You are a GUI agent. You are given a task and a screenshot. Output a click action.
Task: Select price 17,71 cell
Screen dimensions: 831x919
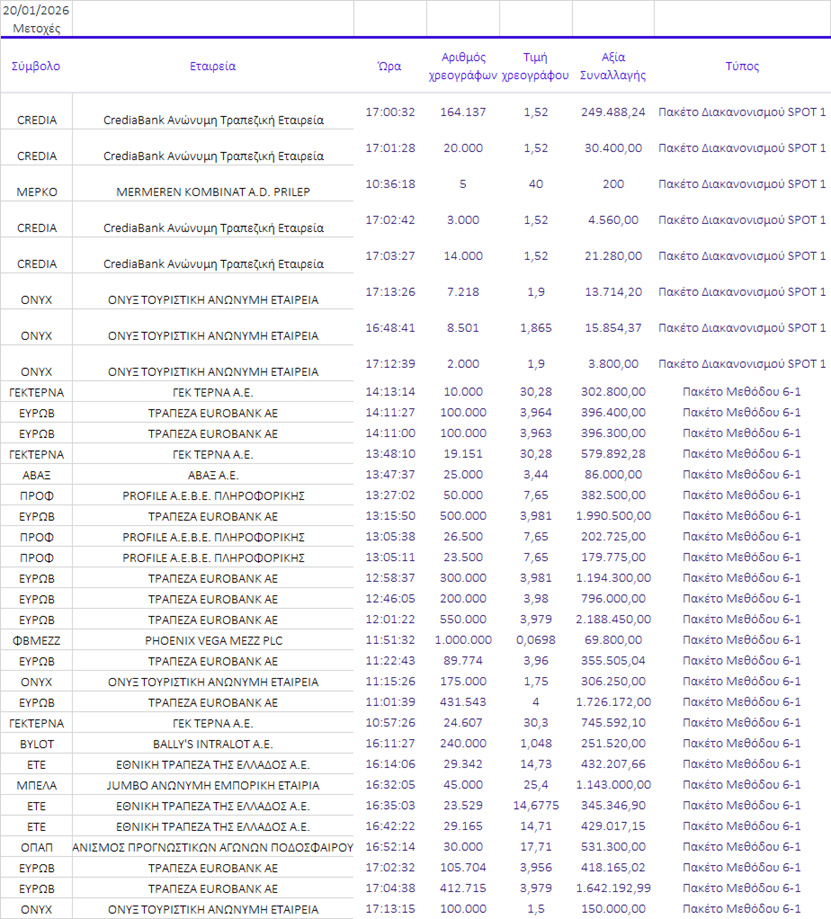tap(536, 847)
